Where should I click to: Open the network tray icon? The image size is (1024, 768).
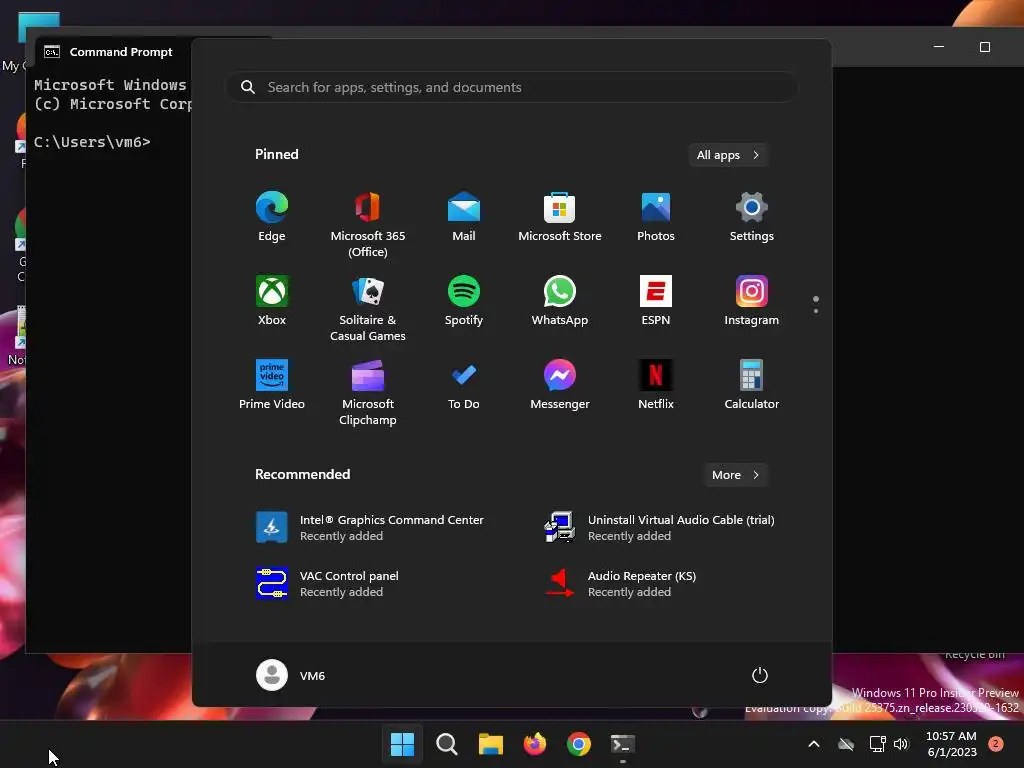pos(877,744)
